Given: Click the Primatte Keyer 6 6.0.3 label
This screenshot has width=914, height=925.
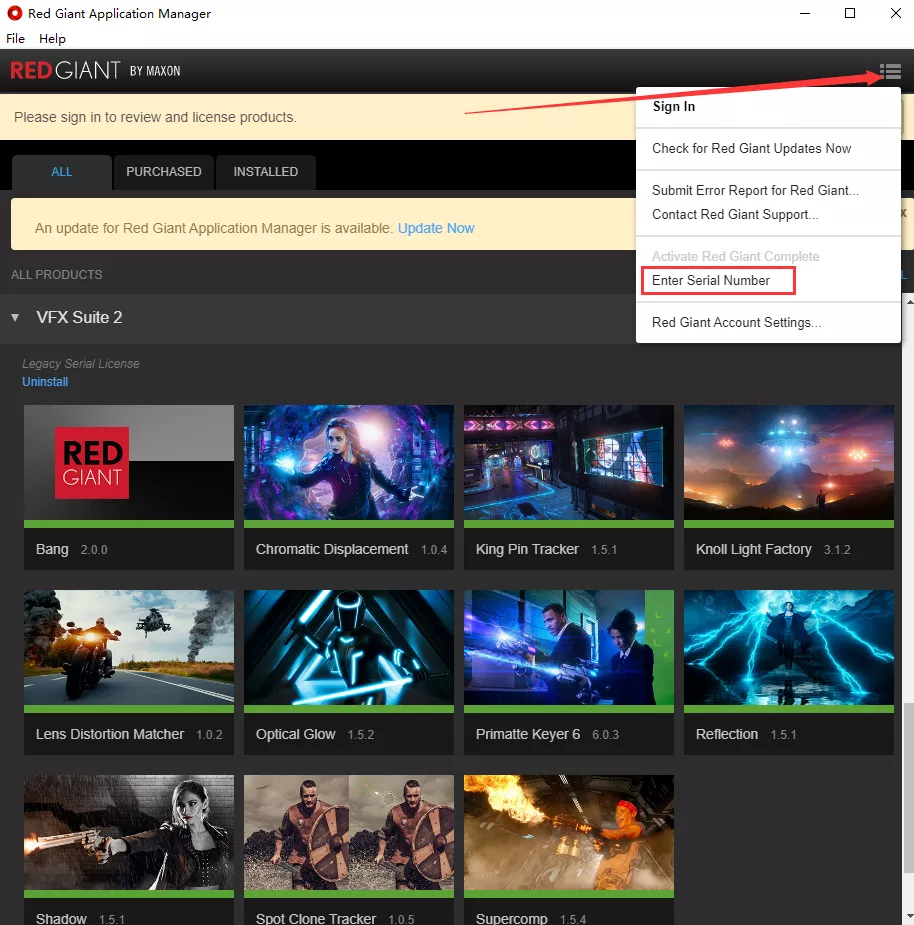Looking at the screenshot, I should pyautogui.click(x=548, y=734).
